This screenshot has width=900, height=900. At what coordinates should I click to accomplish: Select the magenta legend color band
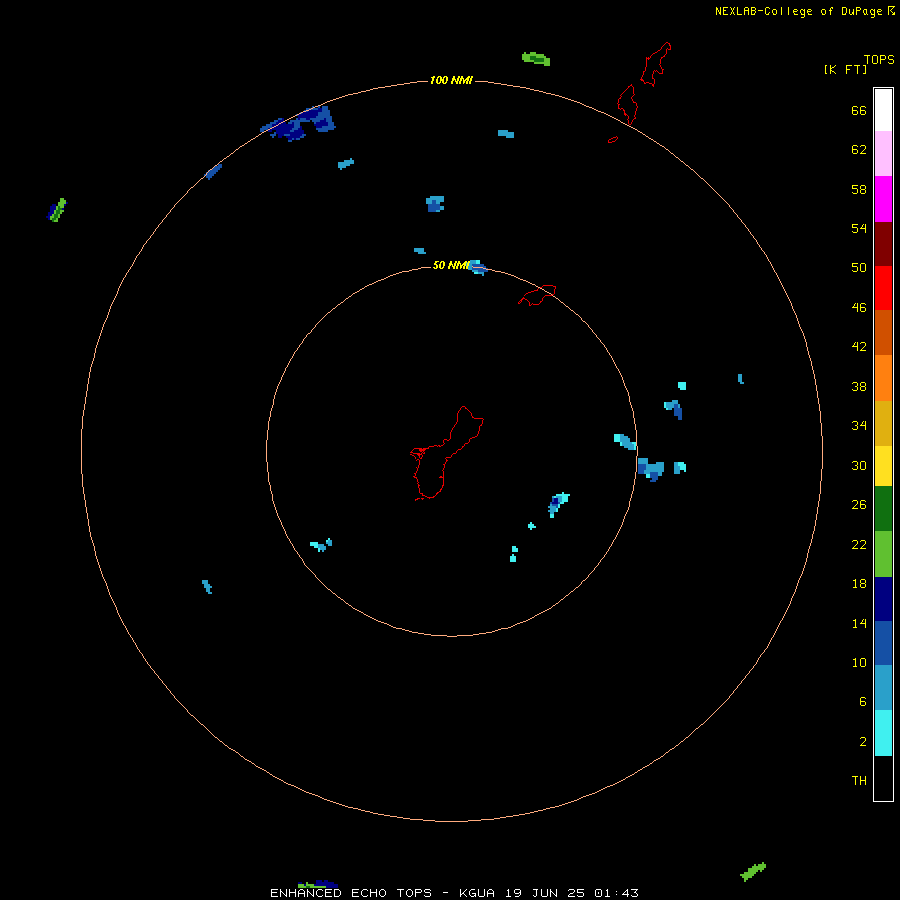point(883,199)
